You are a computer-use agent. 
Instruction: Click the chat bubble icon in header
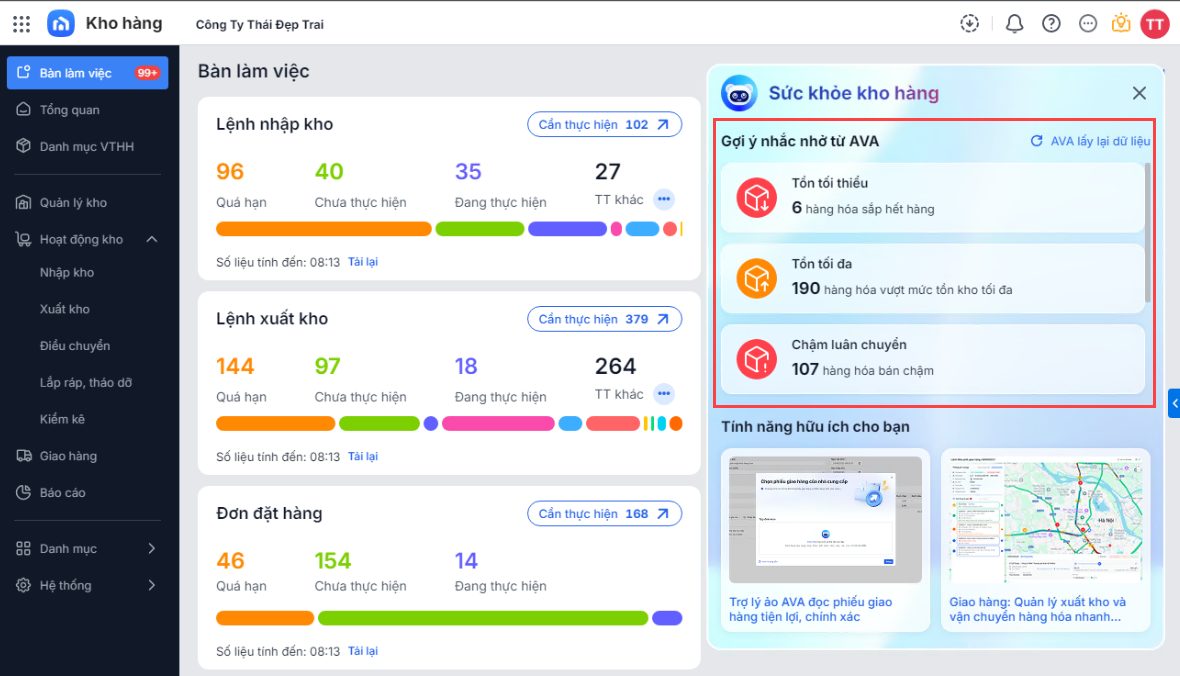[x=1088, y=24]
